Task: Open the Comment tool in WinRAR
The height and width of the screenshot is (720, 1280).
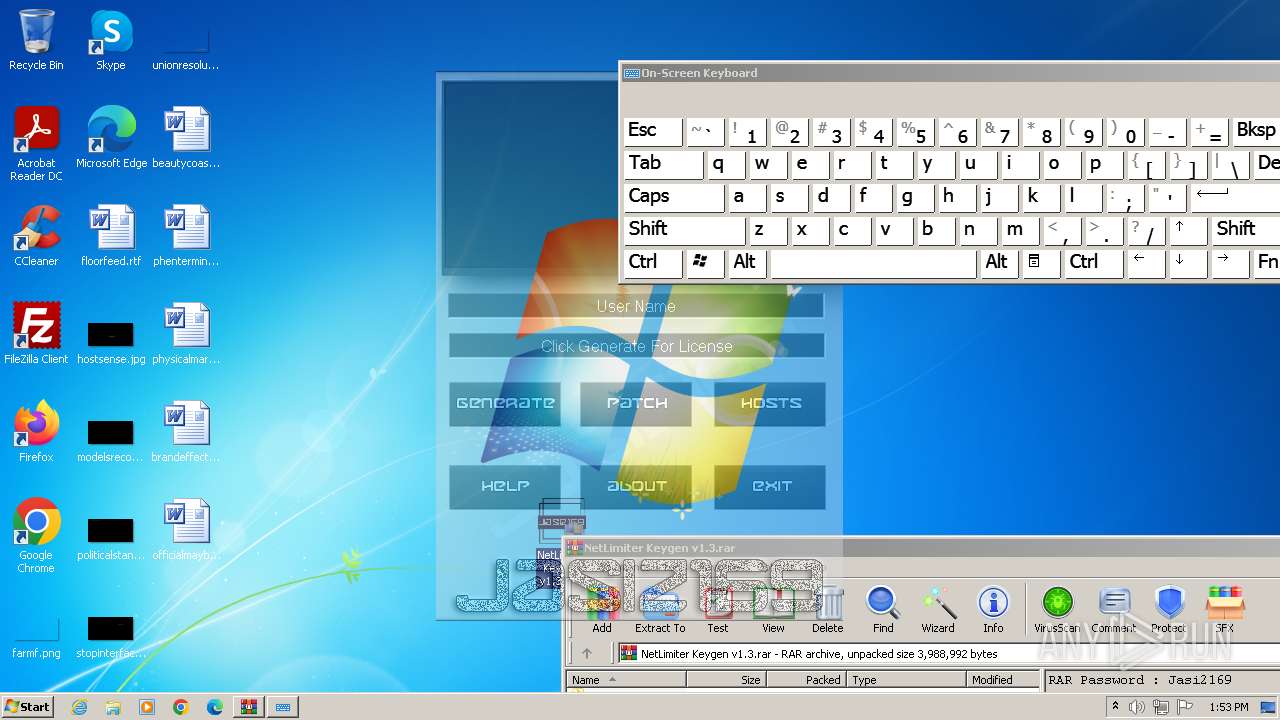Action: pyautogui.click(x=1113, y=609)
